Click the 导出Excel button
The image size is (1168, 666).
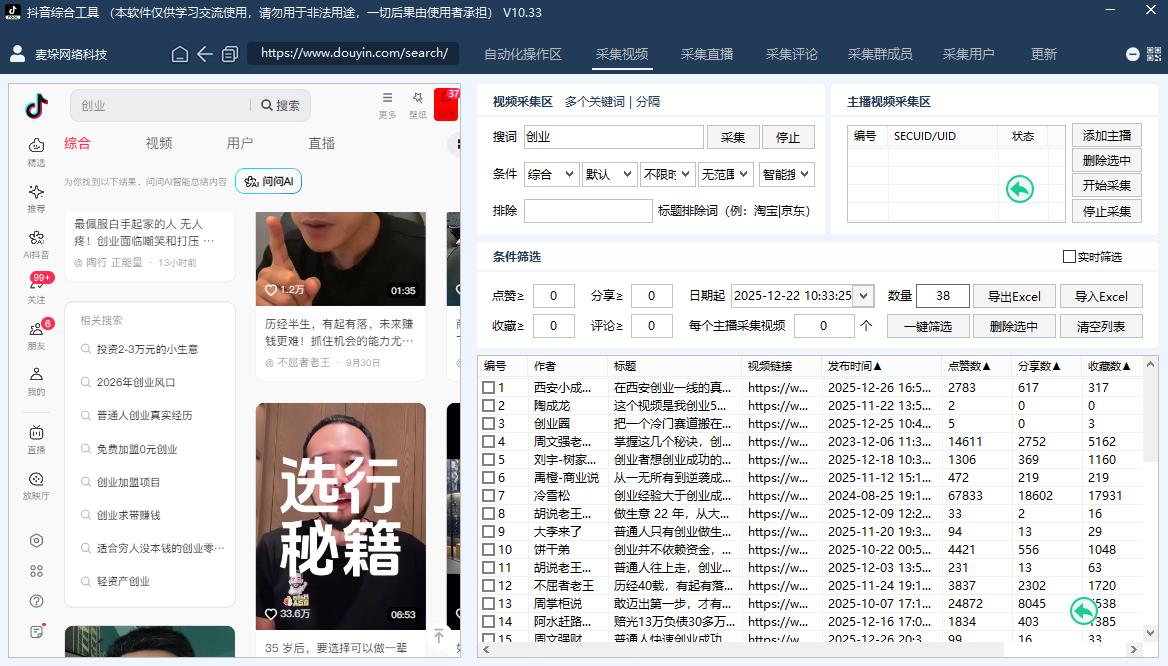tap(1014, 297)
